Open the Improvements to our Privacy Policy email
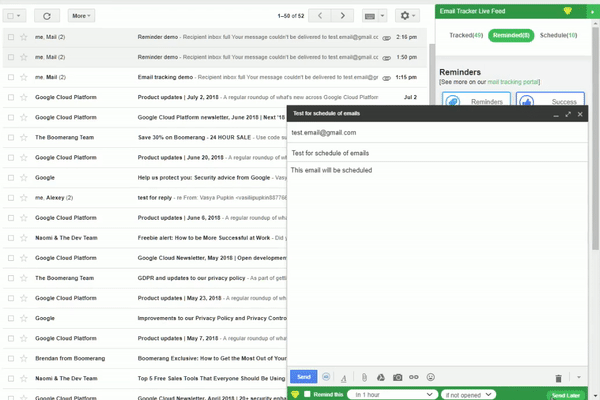Image resolution: width=600 pixels, height=400 pixels. point(145,318)
